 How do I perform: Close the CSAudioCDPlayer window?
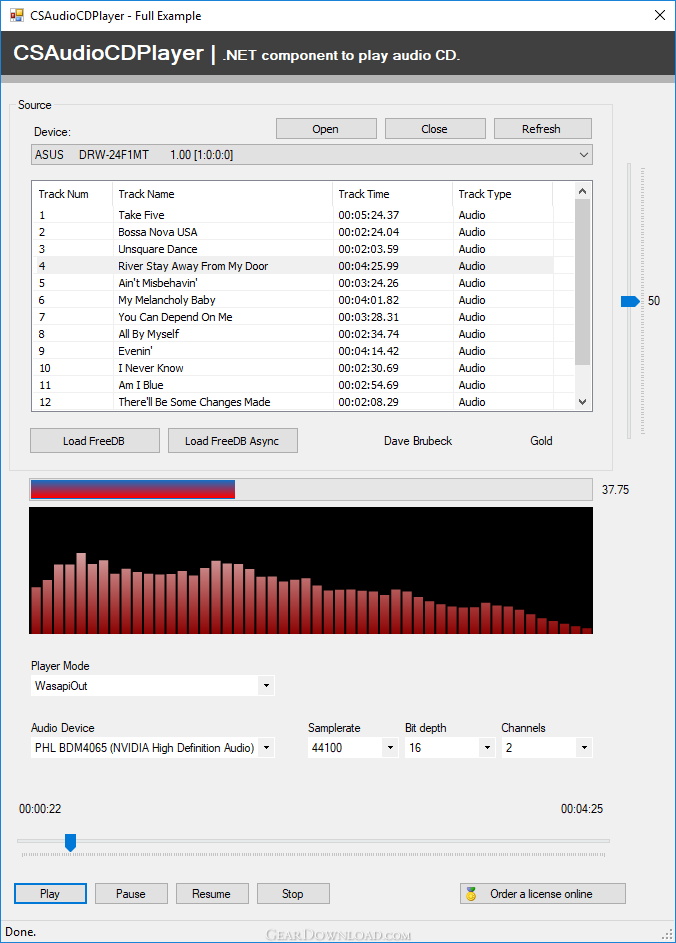tap(660, 16)
